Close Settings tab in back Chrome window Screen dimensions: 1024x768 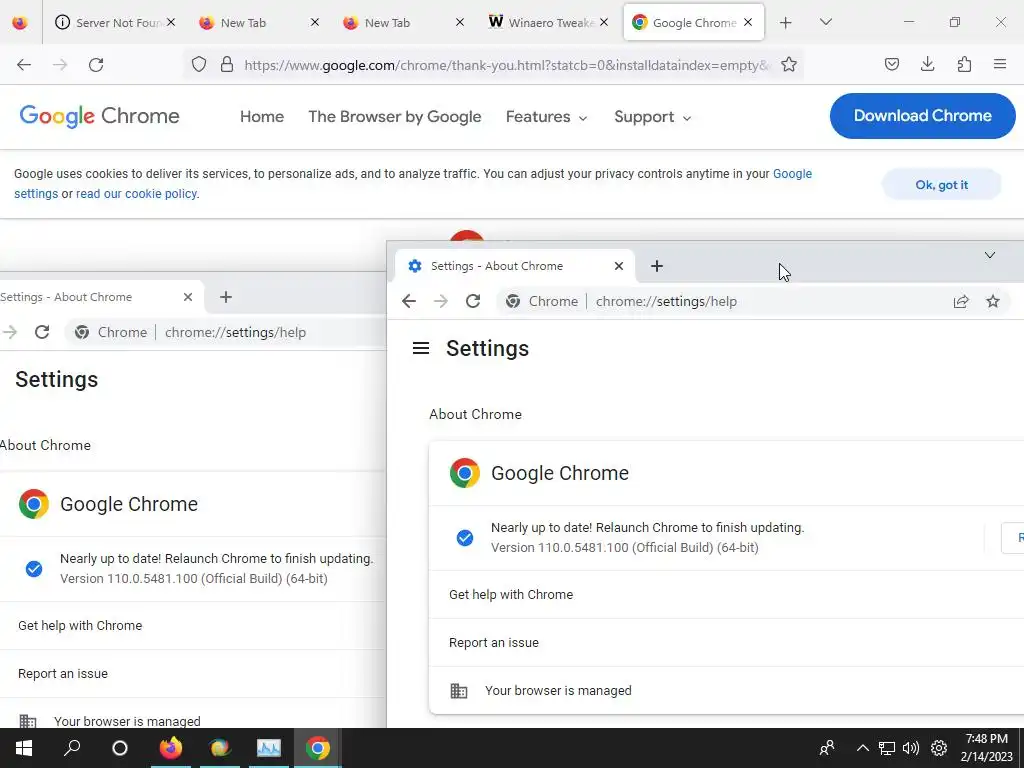pyautogui.click(x=187, y=297)
